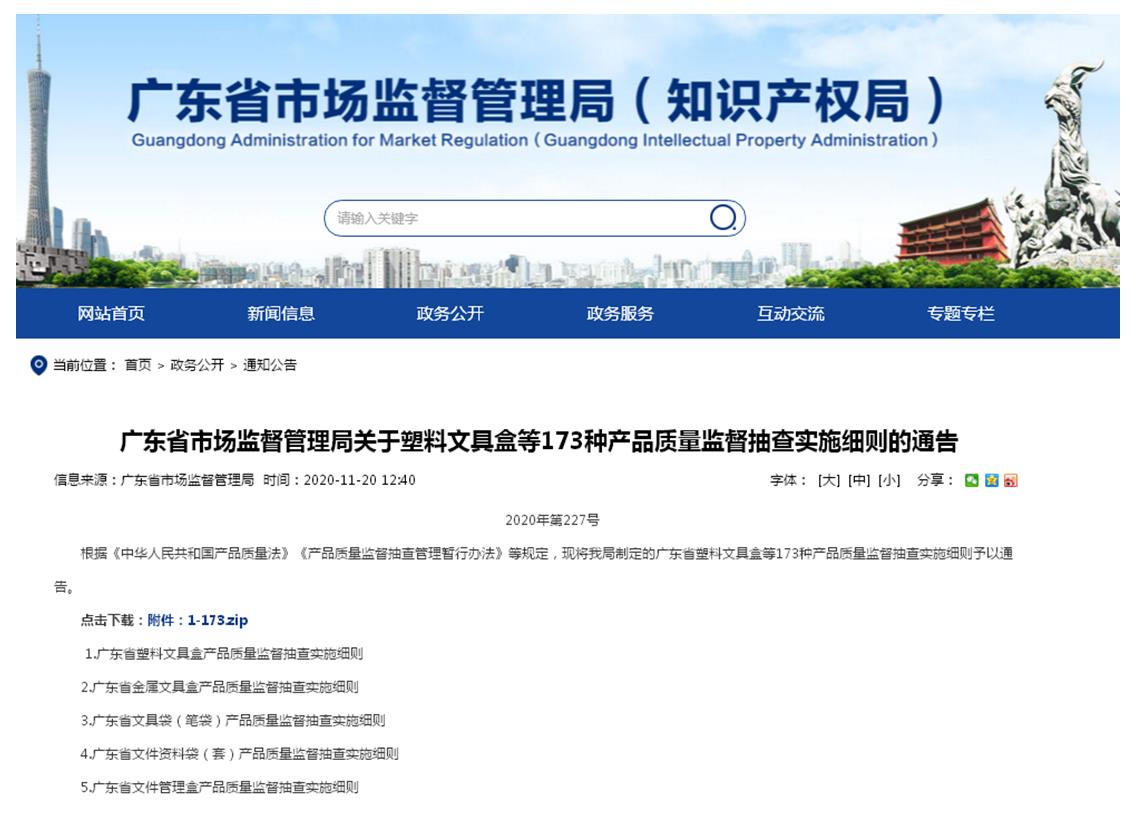
Task: Click the article headline about 塑料文具盒等173种产品
Action: (x=539, y=441)
